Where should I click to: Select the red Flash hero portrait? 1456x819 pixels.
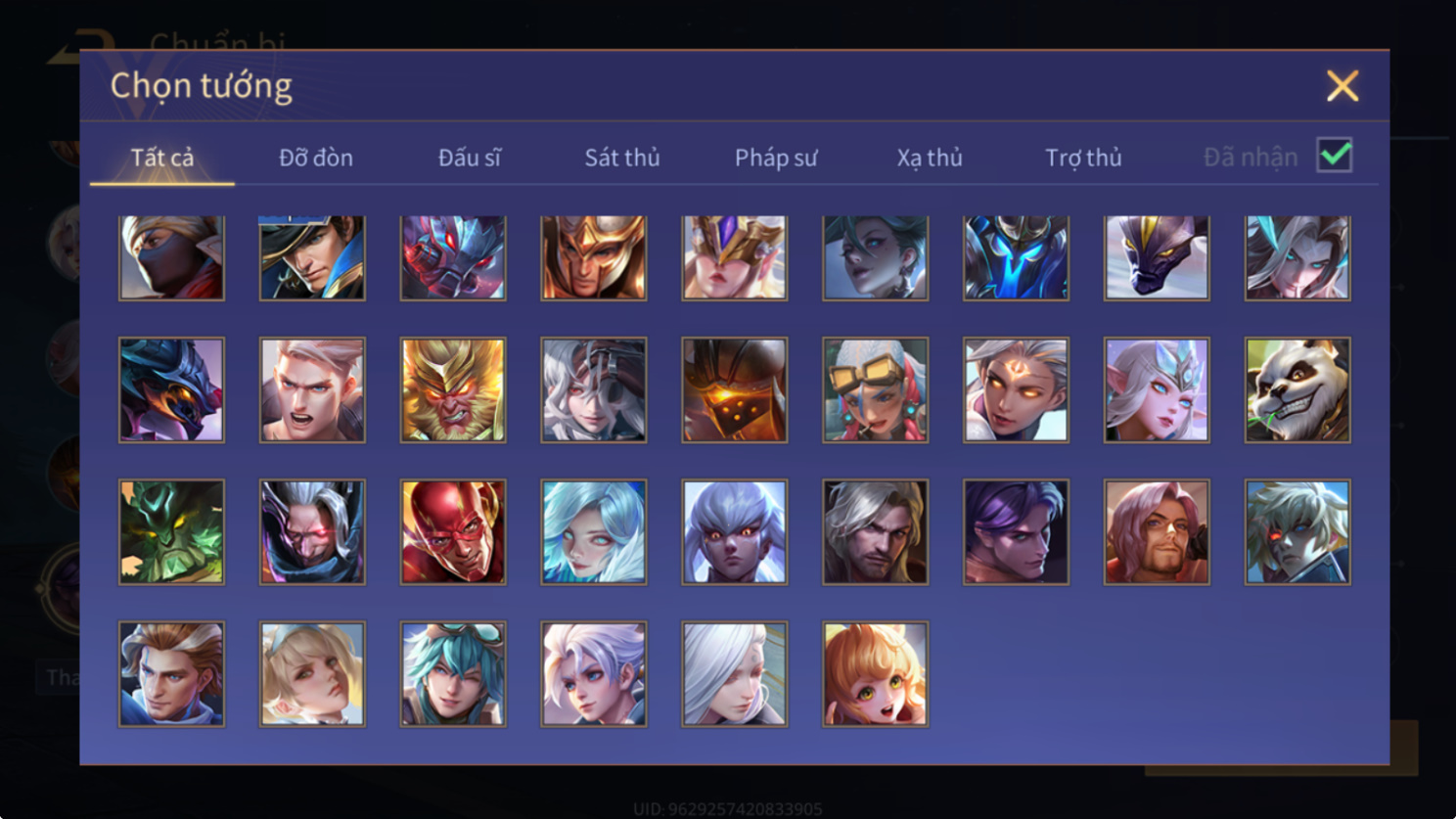coord(453,532)
